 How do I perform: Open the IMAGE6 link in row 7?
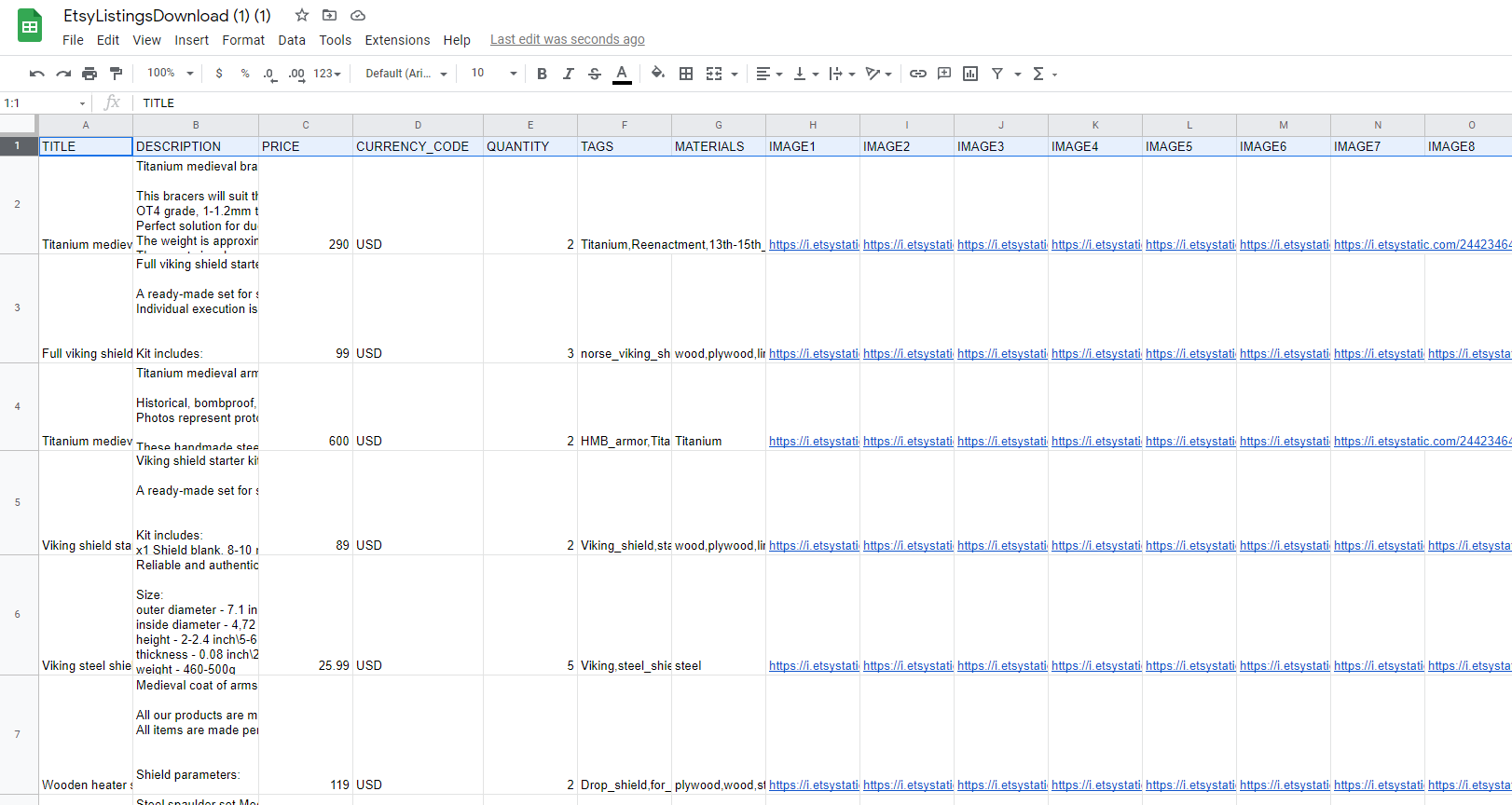1284,785
